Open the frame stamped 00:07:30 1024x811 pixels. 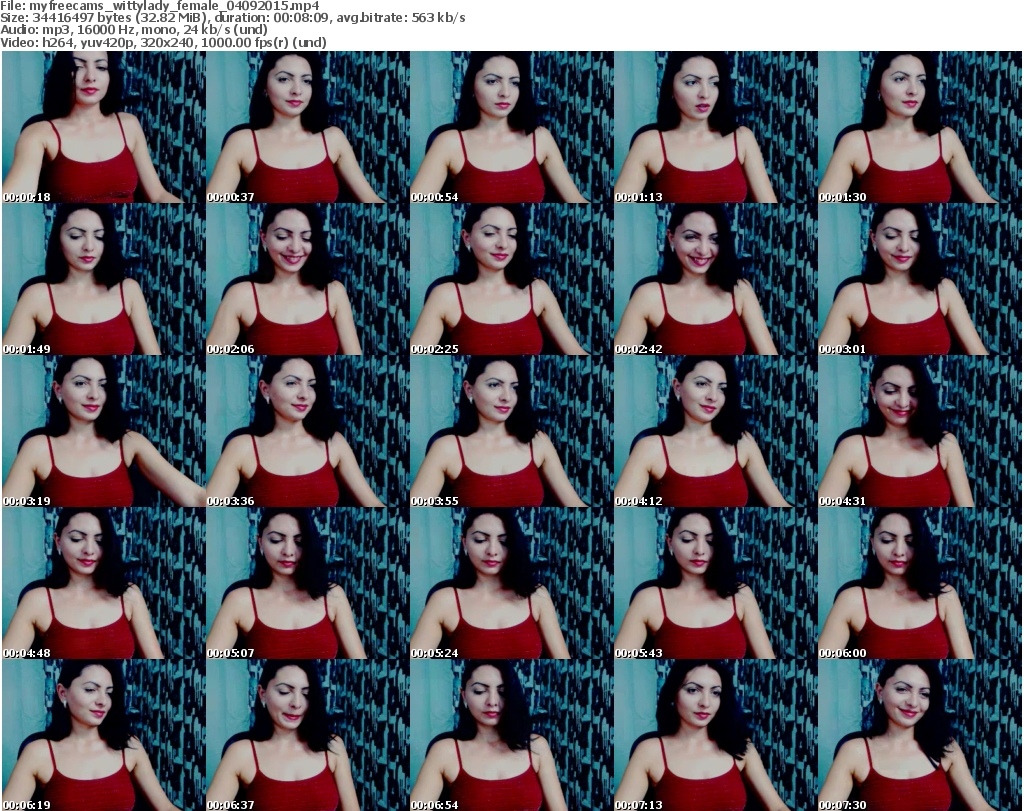[920, 735]
